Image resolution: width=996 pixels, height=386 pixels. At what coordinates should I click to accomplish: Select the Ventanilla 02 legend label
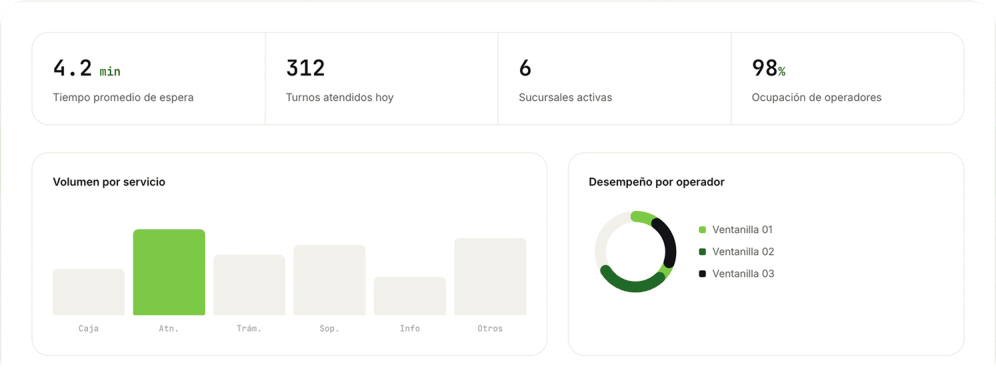pyautogui.click(x=743, y=252)
